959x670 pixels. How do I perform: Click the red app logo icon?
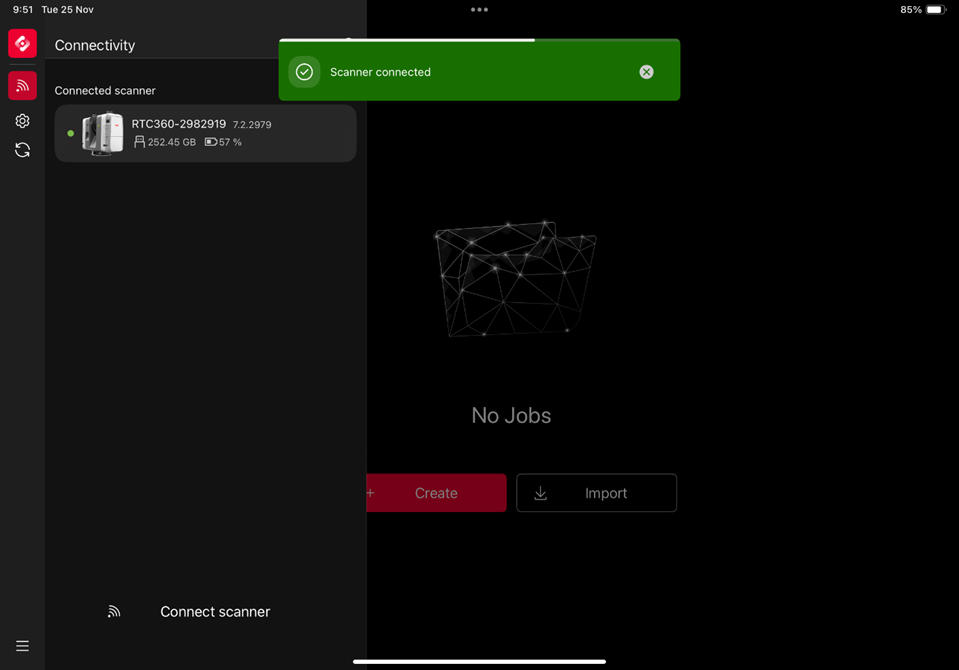[22, 43]
